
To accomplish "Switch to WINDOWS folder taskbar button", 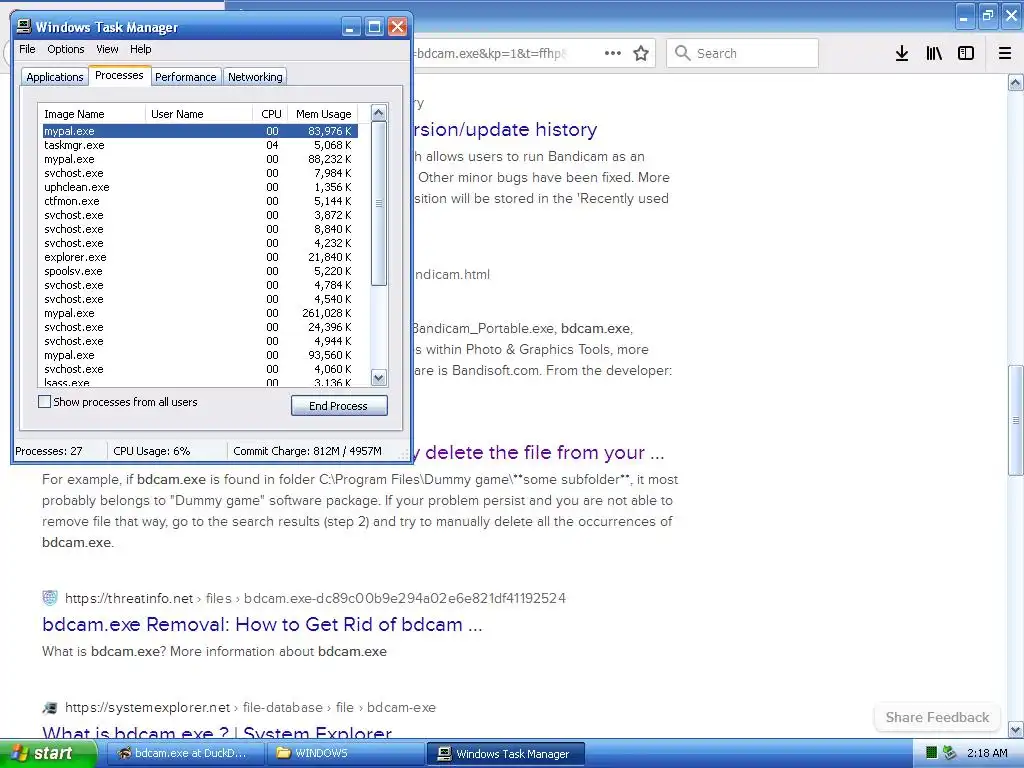I will click(345, 753).
